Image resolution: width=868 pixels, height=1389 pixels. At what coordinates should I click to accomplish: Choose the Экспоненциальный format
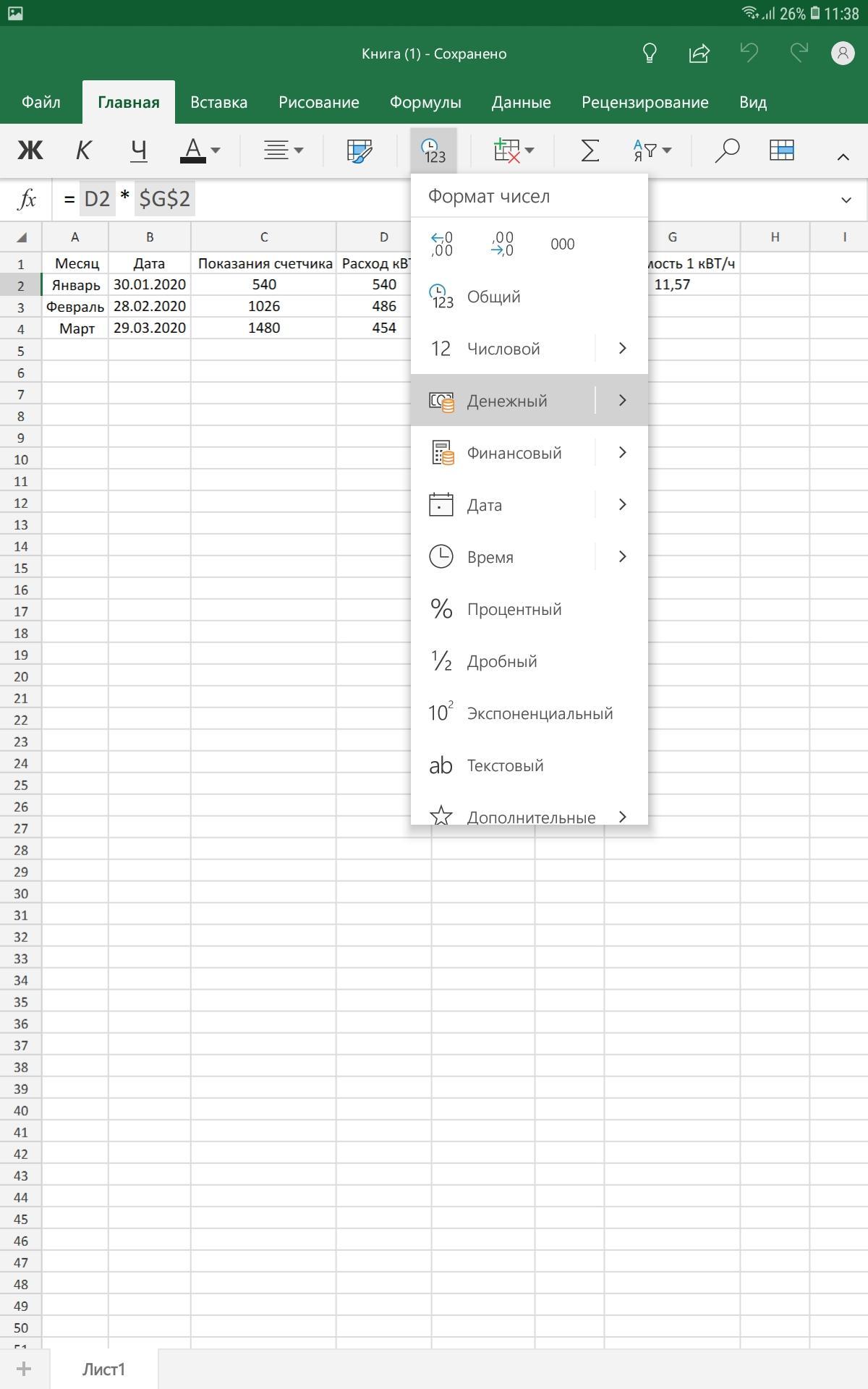pyautogui.click(x=529, y=713)
